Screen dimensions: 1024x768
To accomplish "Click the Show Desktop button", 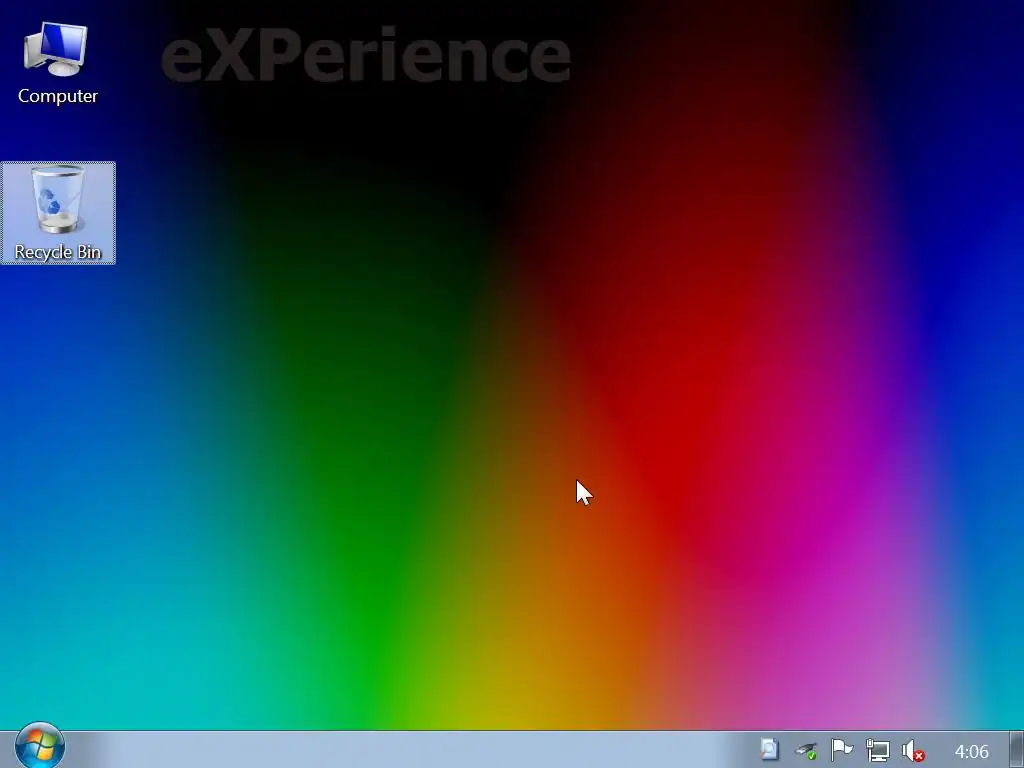I will 1017,750.
